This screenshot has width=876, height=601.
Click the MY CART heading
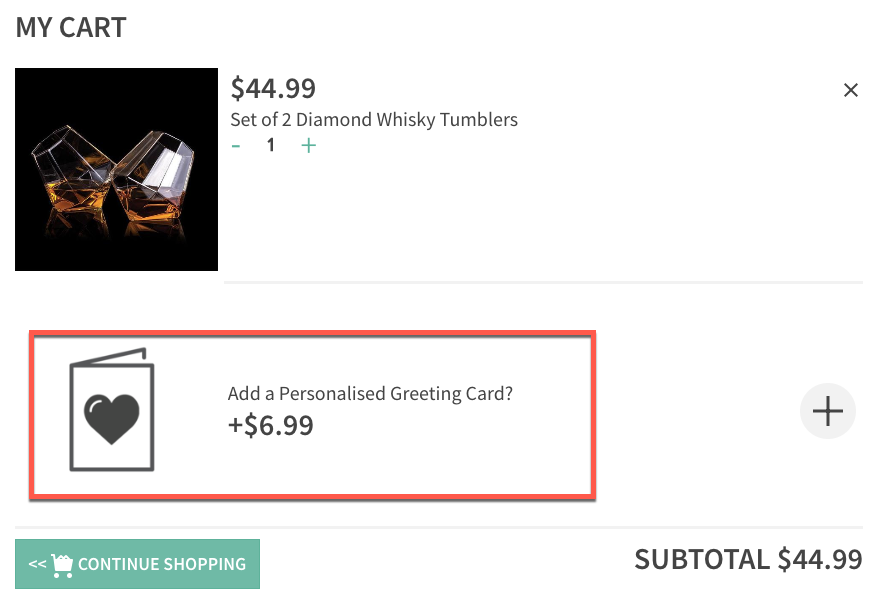[x=71, y=27]
